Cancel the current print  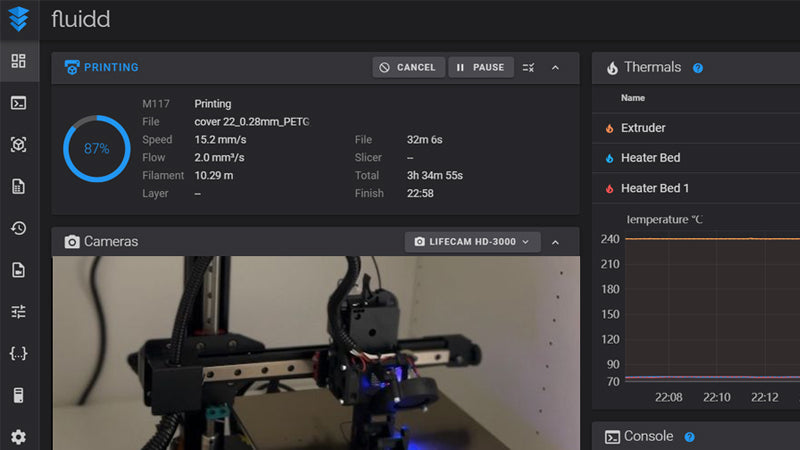(406, 67)
